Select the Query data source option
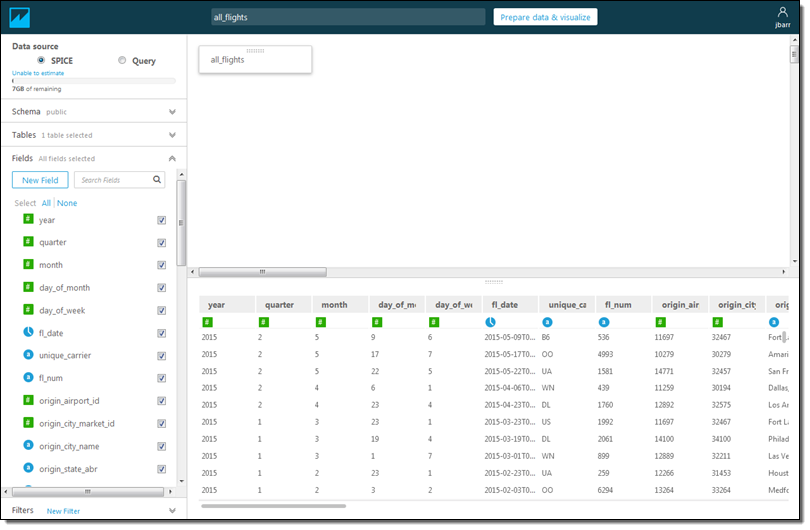This screenshot has height=530, width=810. point(122,60)
